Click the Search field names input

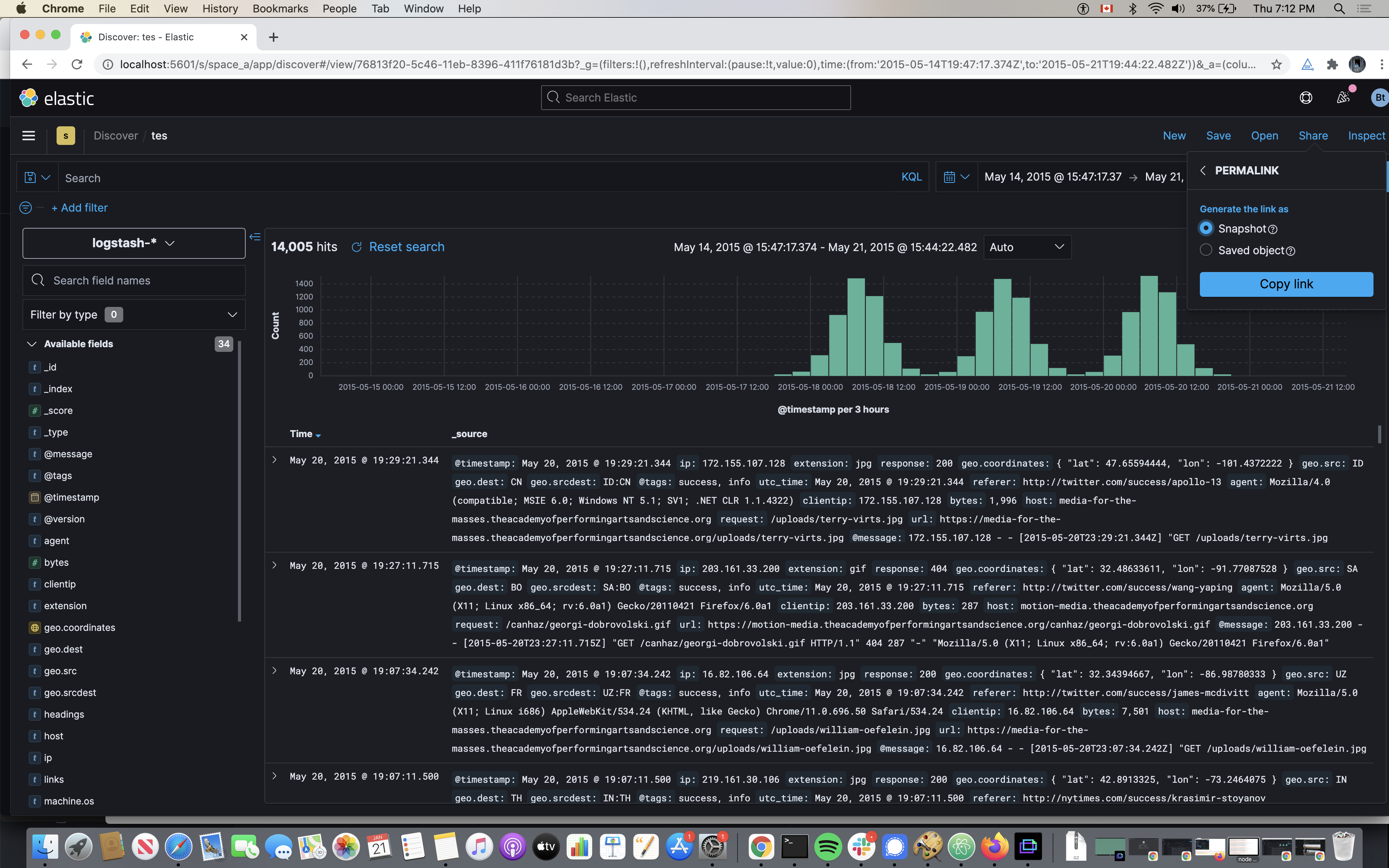[x=134, y=281]
